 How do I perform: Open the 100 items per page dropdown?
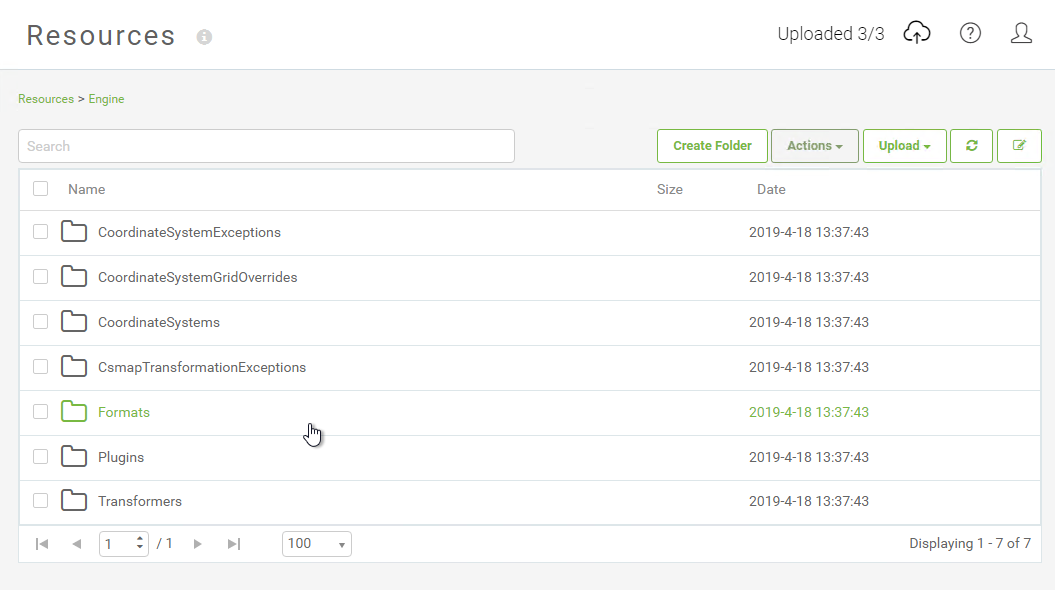click(x=317, y=544)
